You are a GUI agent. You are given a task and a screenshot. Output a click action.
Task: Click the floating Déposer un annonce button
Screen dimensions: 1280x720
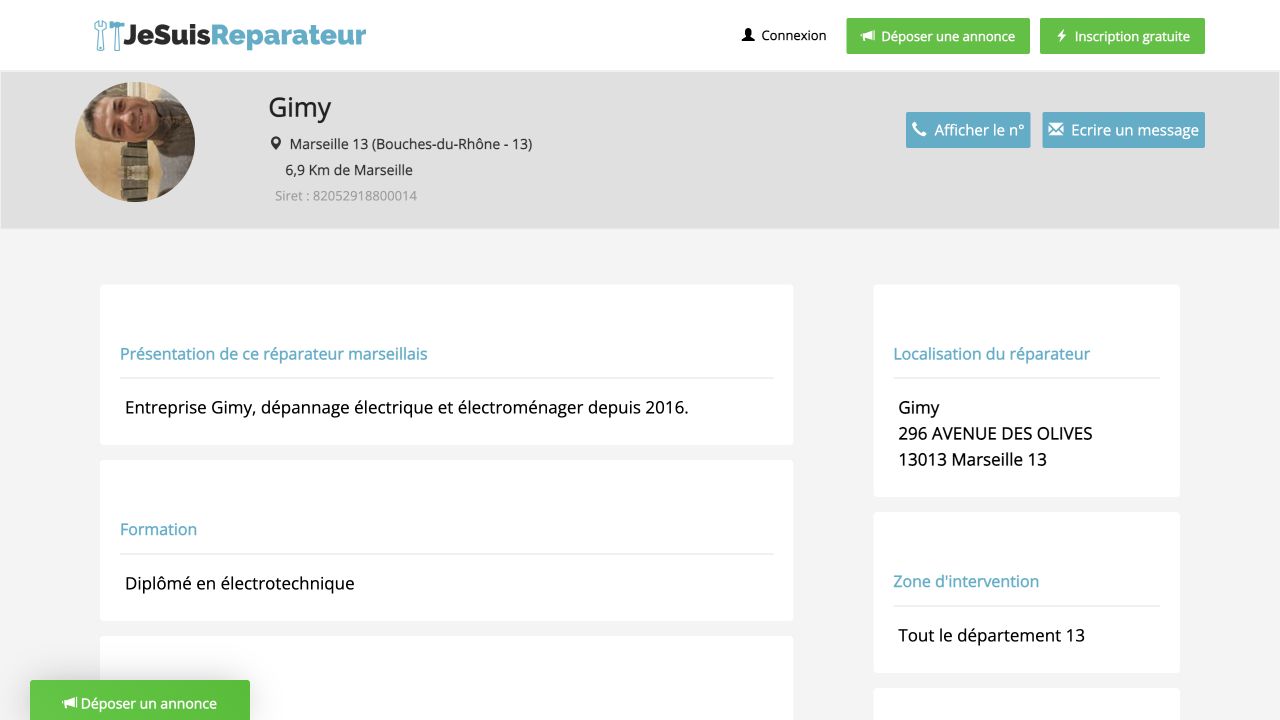pos(140,700)
